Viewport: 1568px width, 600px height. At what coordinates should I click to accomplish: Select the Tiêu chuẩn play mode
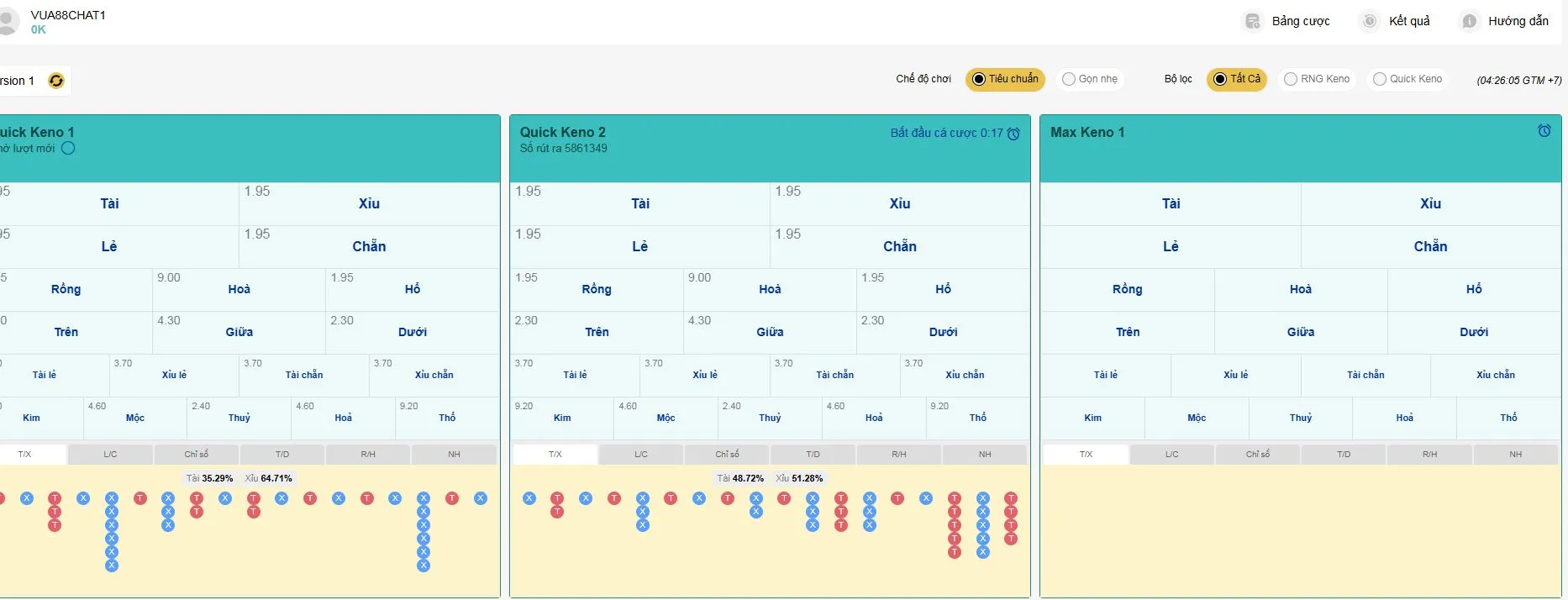[x=1005, y=79]
